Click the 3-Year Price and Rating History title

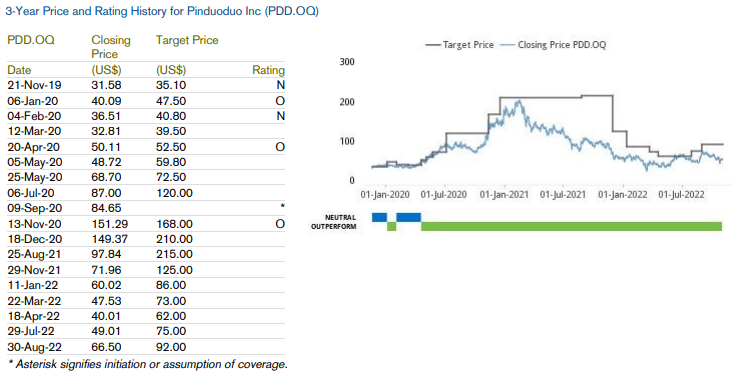pos(162,11)
